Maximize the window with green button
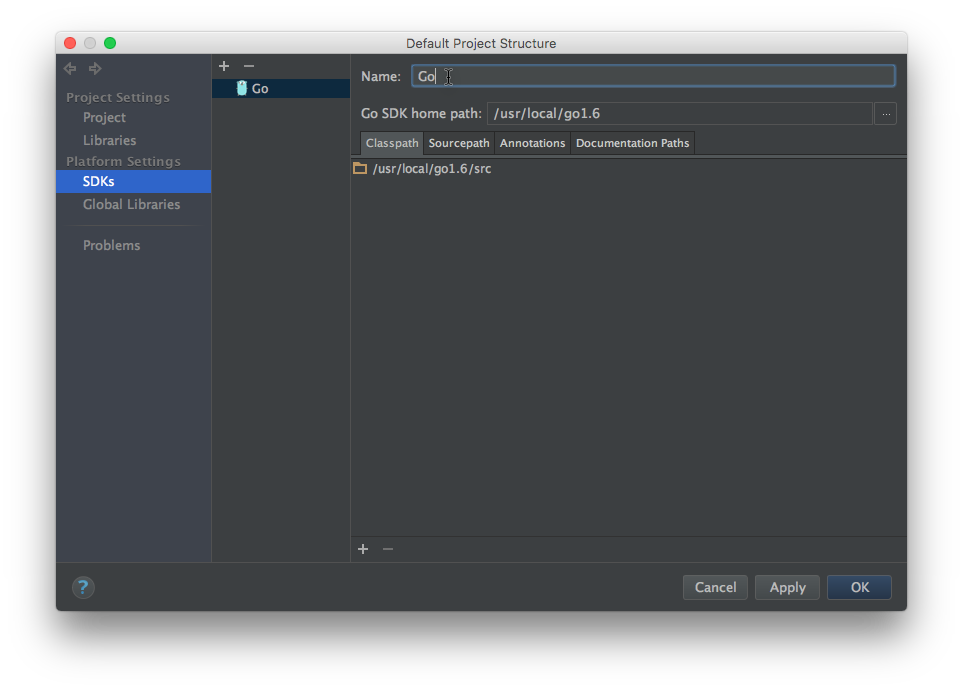Viewport: 963px width, 691px height. pos(110,43)
